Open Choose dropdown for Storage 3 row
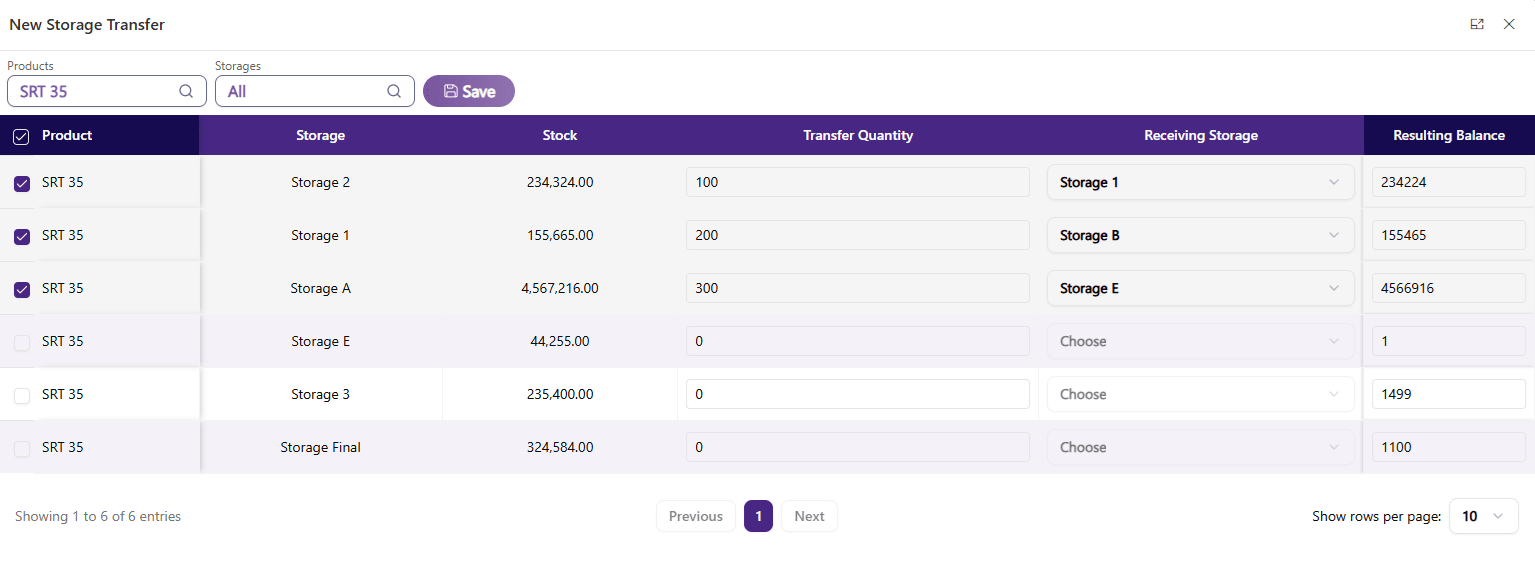 tap(1200, 395)
